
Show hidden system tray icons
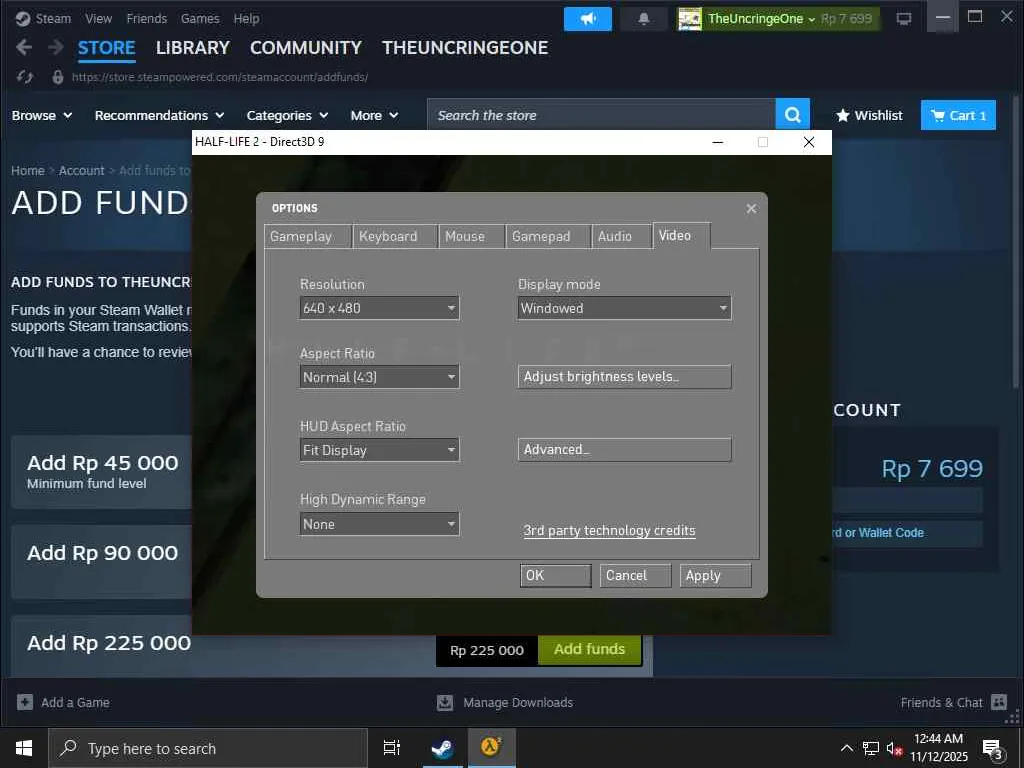[846, 748]
